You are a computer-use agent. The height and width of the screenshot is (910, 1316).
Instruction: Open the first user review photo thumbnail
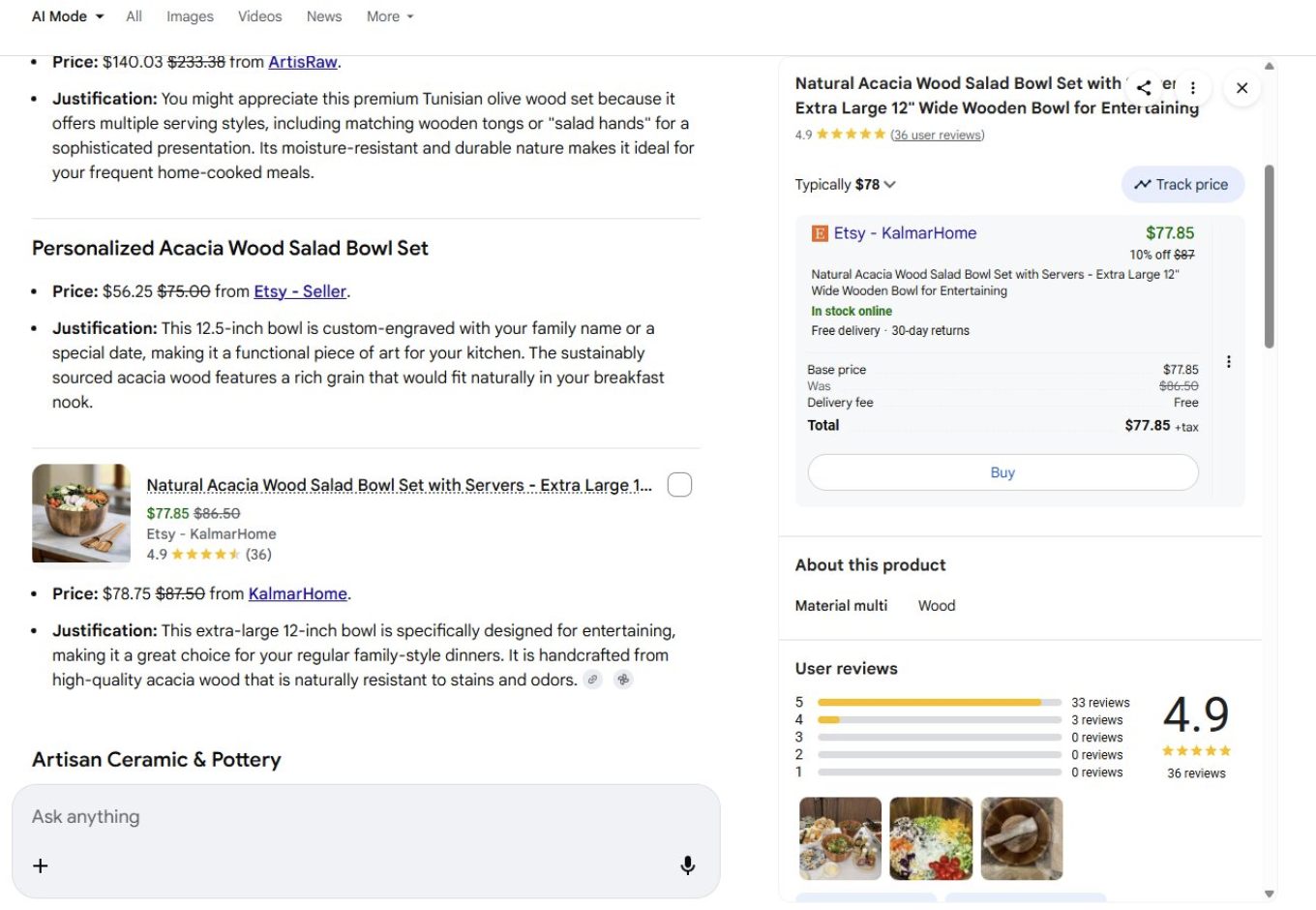840,838
